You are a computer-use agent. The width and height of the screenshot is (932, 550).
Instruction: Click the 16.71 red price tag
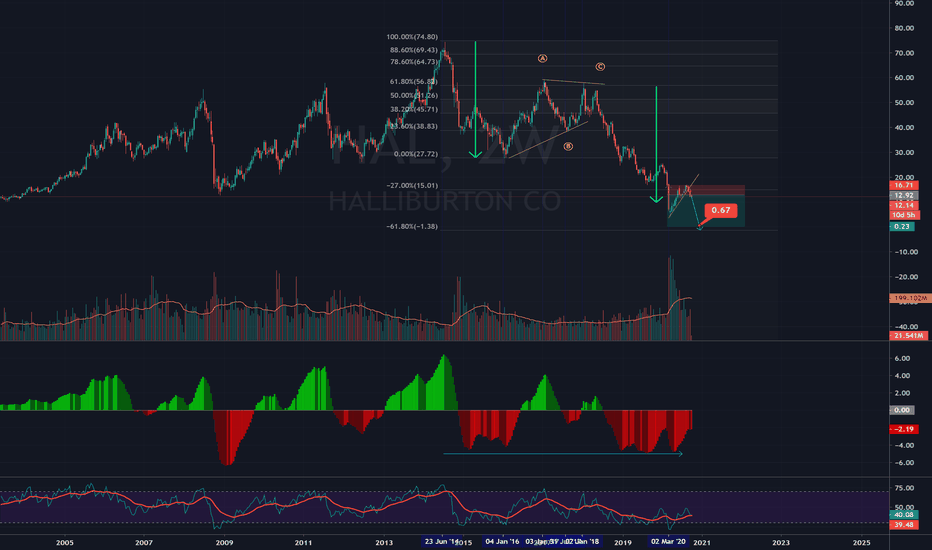click(904, 186)
